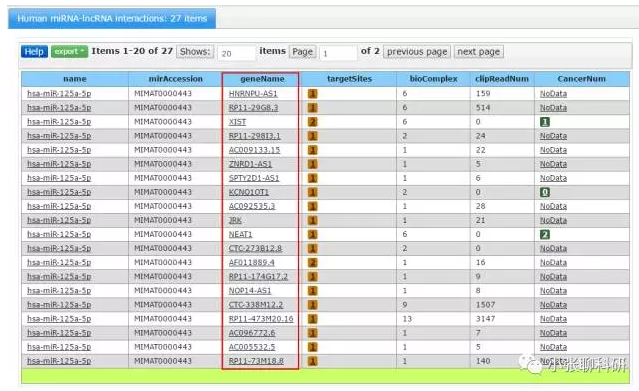Image resolution: width=639 pixels, height=391 pixels.
Task: Click the target sites icon for RP11-29G8.3
Action: (x=313, y=108)
